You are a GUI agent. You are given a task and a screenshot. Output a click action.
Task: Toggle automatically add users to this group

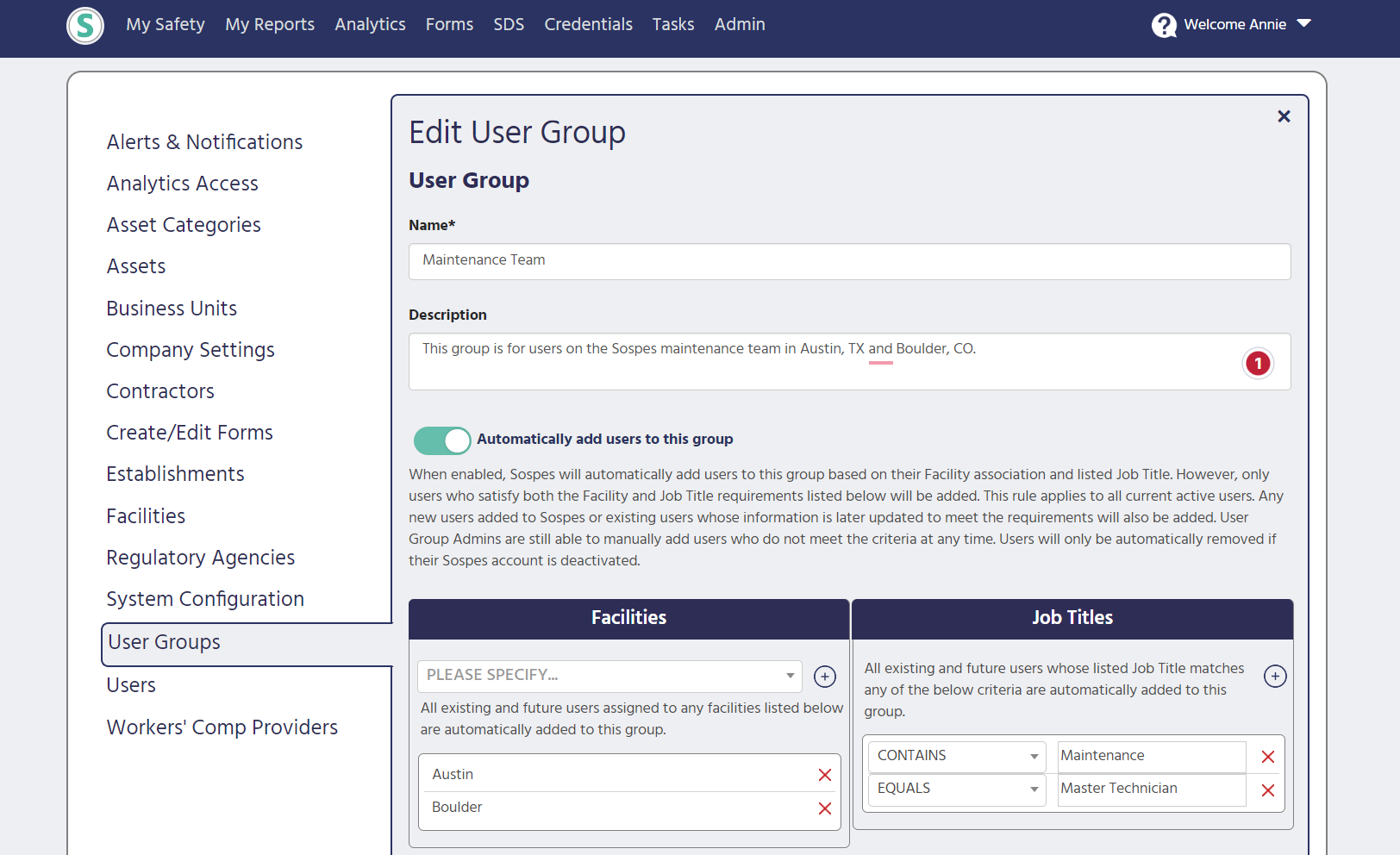442,440
